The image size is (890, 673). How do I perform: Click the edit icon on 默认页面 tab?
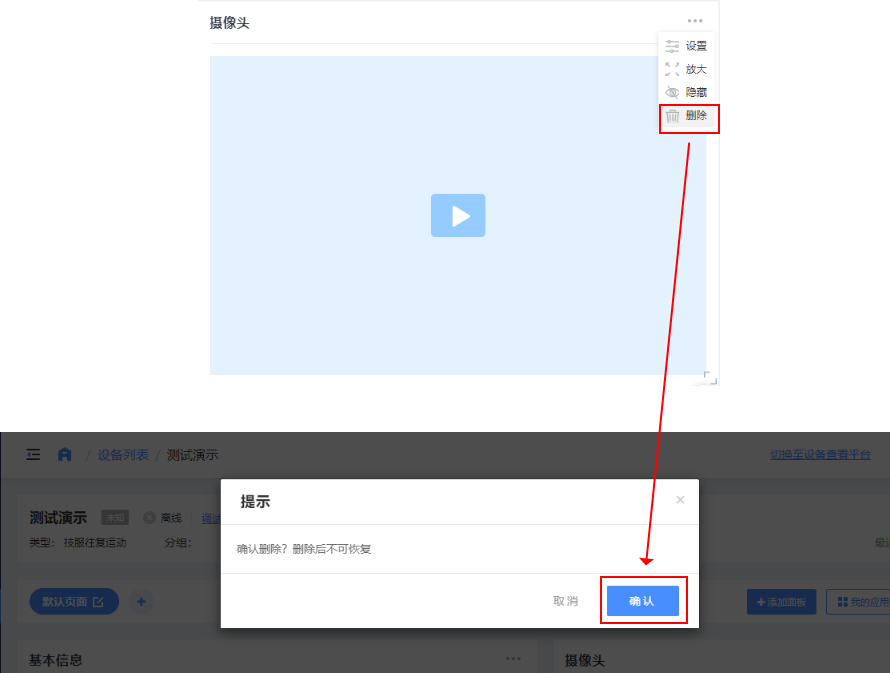tap(98, 602)
